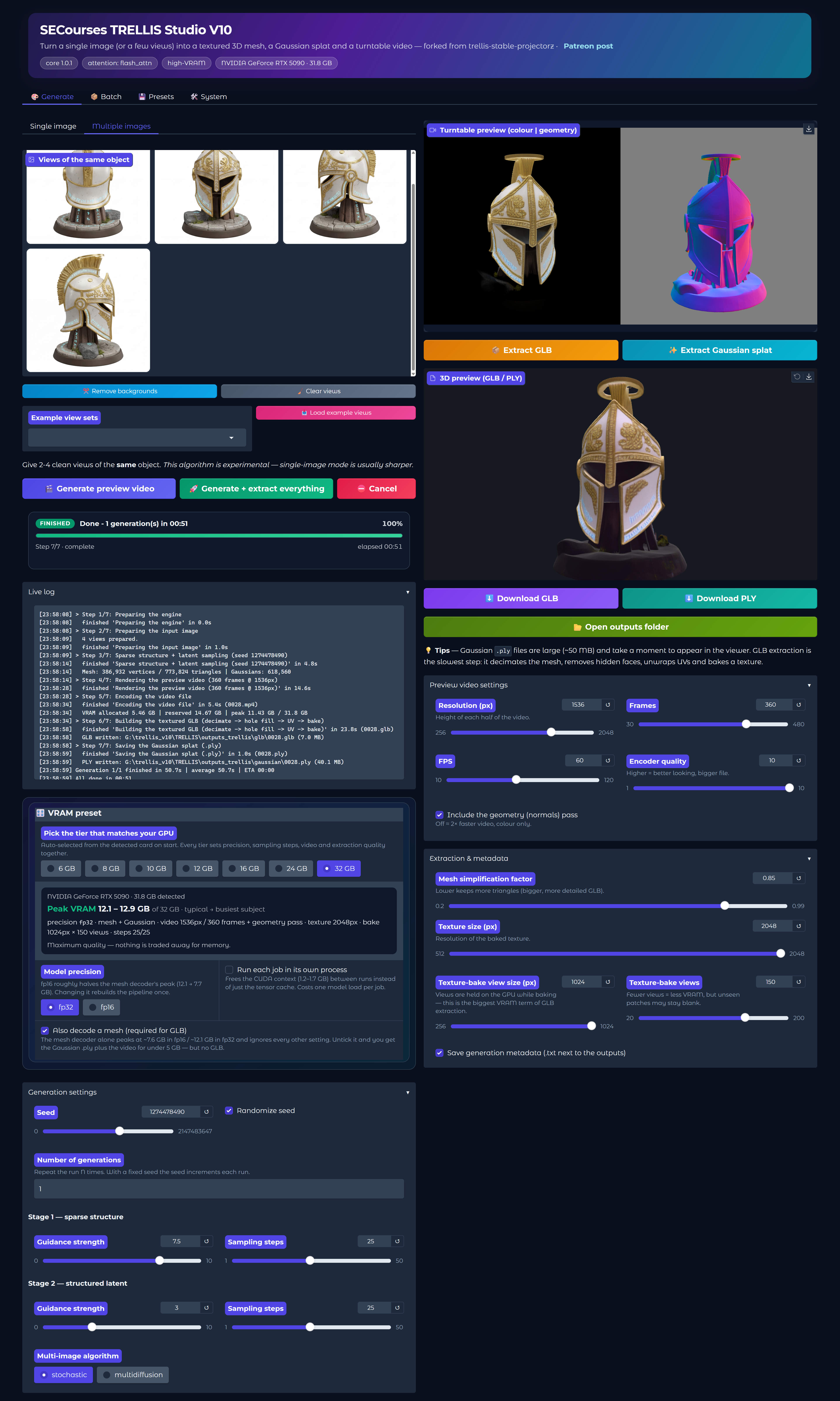Screen dimensions: 840x1401
Task: Select the 16 GB VRAM tier
Action: 243,868
